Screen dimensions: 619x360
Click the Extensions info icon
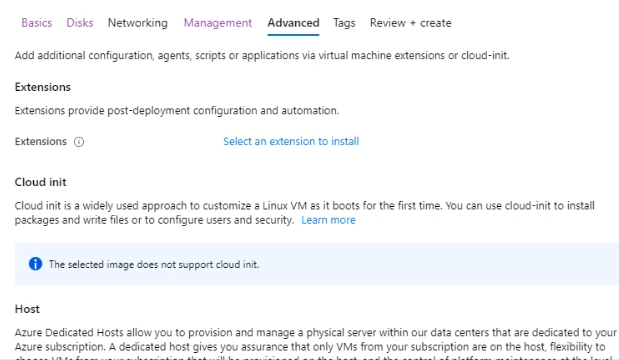[79, 142]
